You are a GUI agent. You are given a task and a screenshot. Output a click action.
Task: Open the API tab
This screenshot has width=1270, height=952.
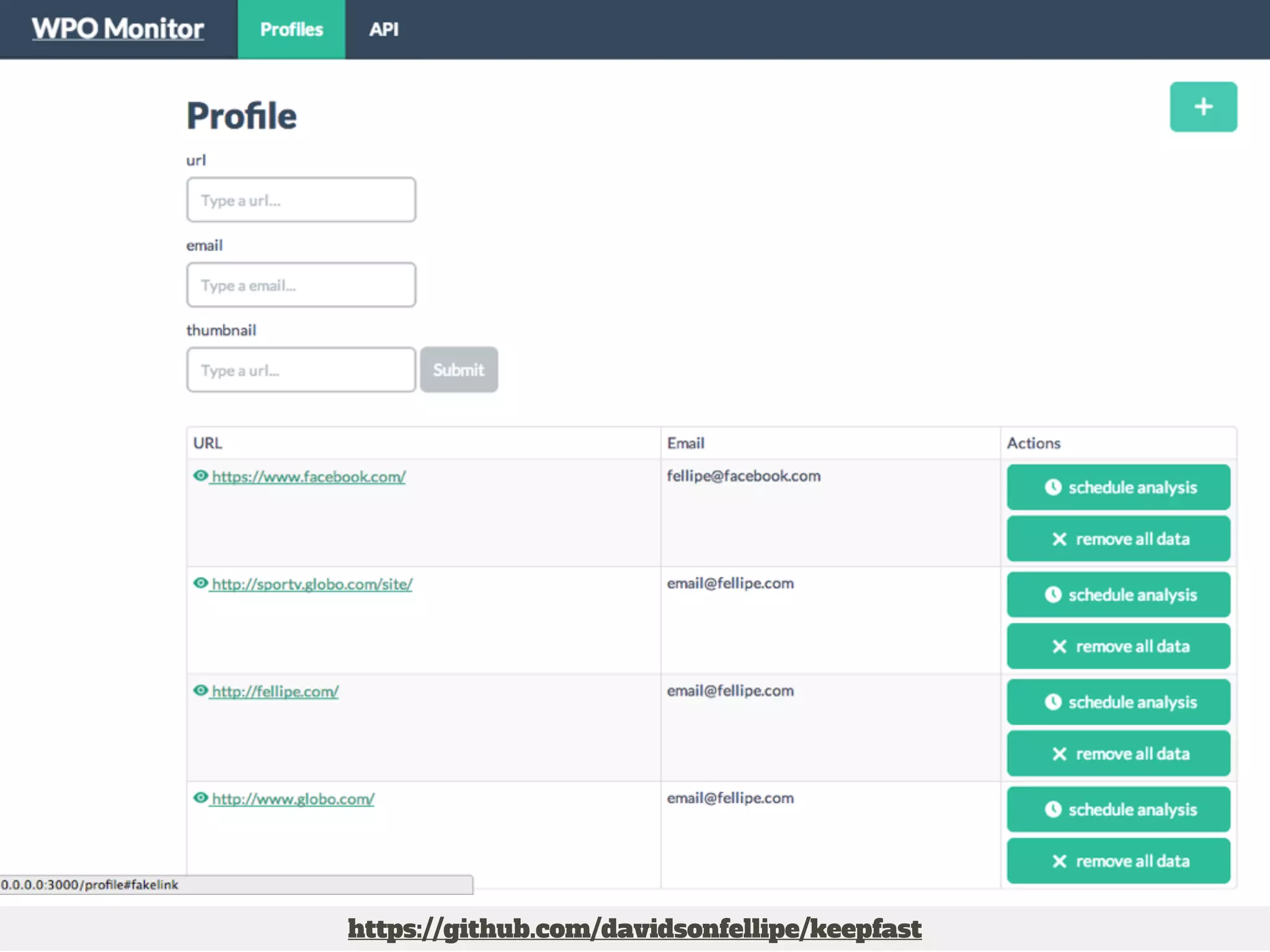coord(384,29)
